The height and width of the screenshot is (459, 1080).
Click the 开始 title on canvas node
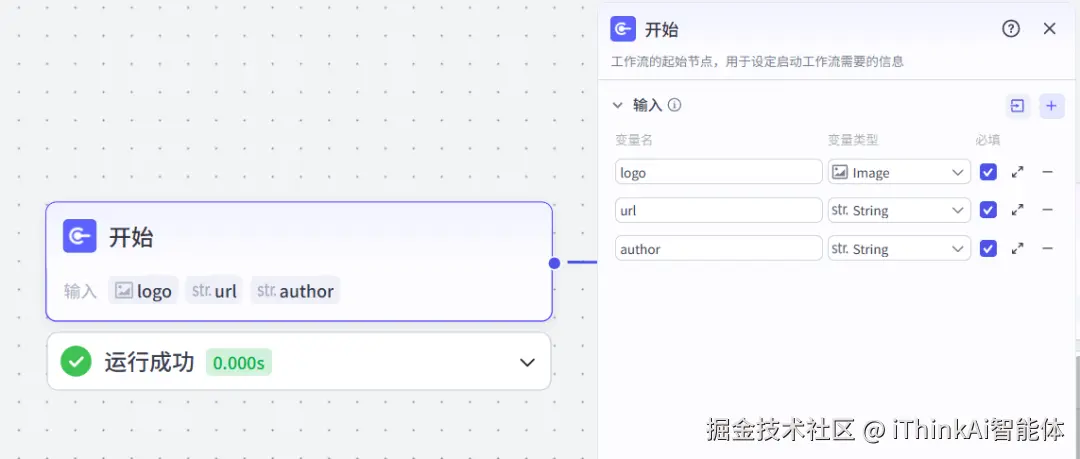(131, 237)
